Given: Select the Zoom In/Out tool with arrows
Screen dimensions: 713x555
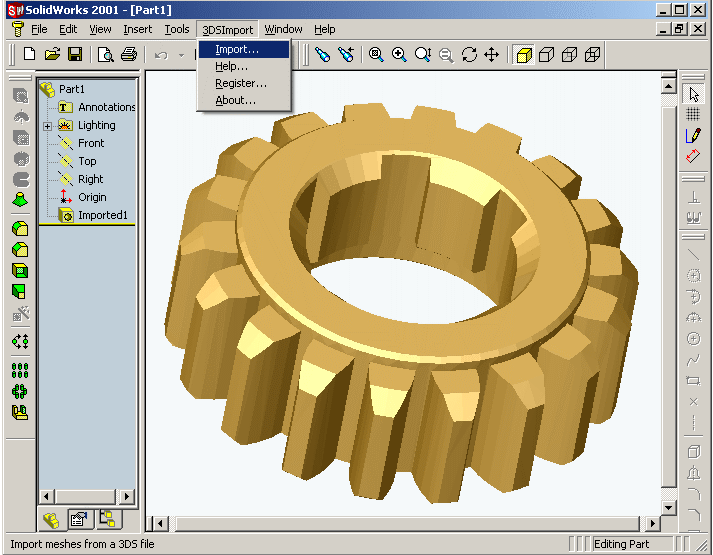Looking at the screenshot, I should [x=423, y=55].
